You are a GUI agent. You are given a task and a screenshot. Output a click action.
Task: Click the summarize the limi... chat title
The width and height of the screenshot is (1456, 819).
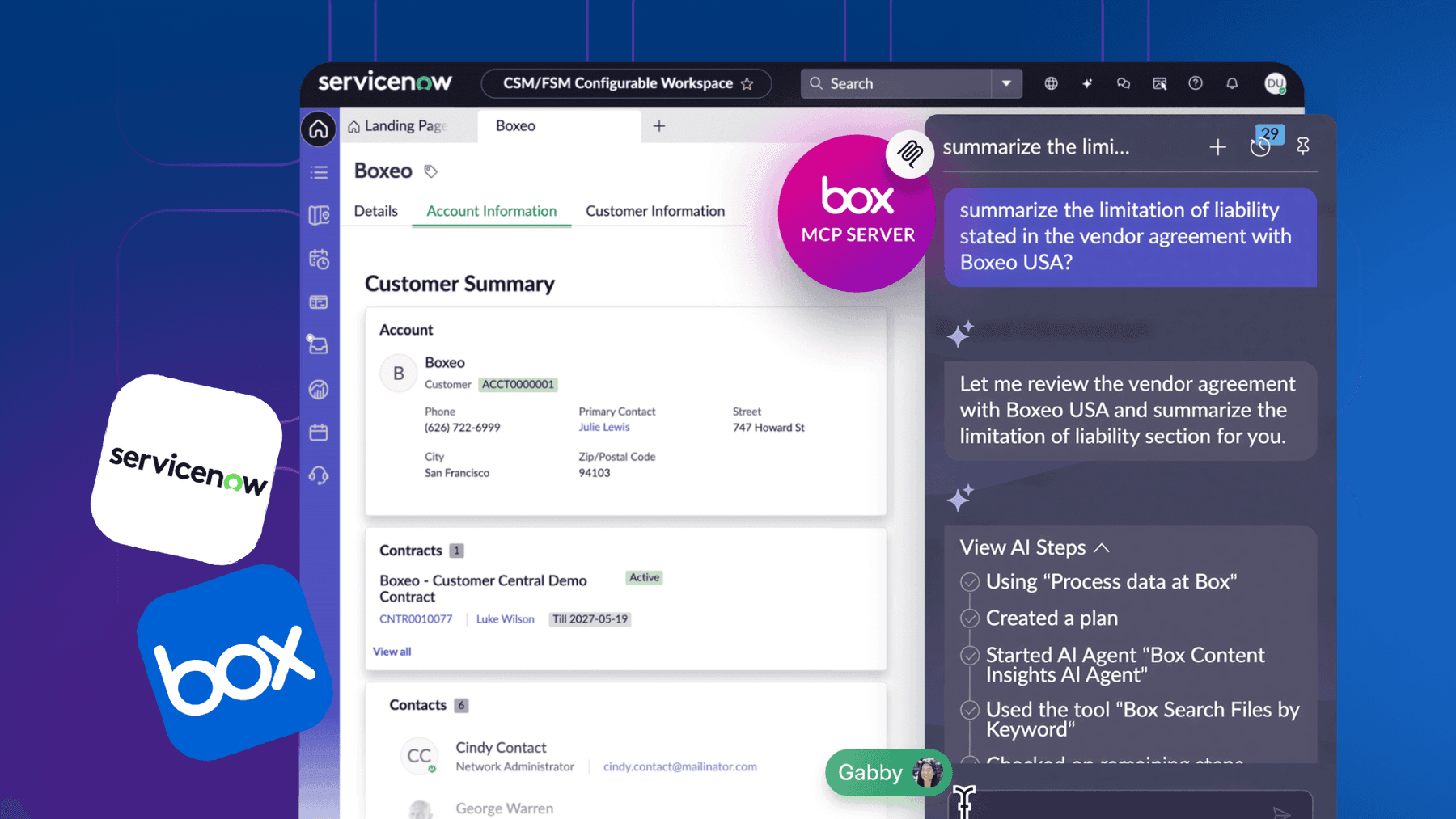point(1036,147)
